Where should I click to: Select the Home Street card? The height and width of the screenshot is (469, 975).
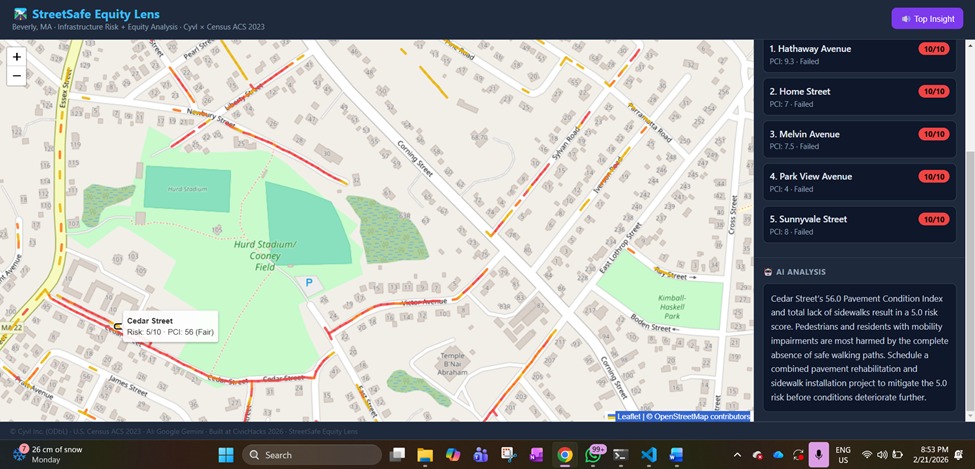coord(859,97)
